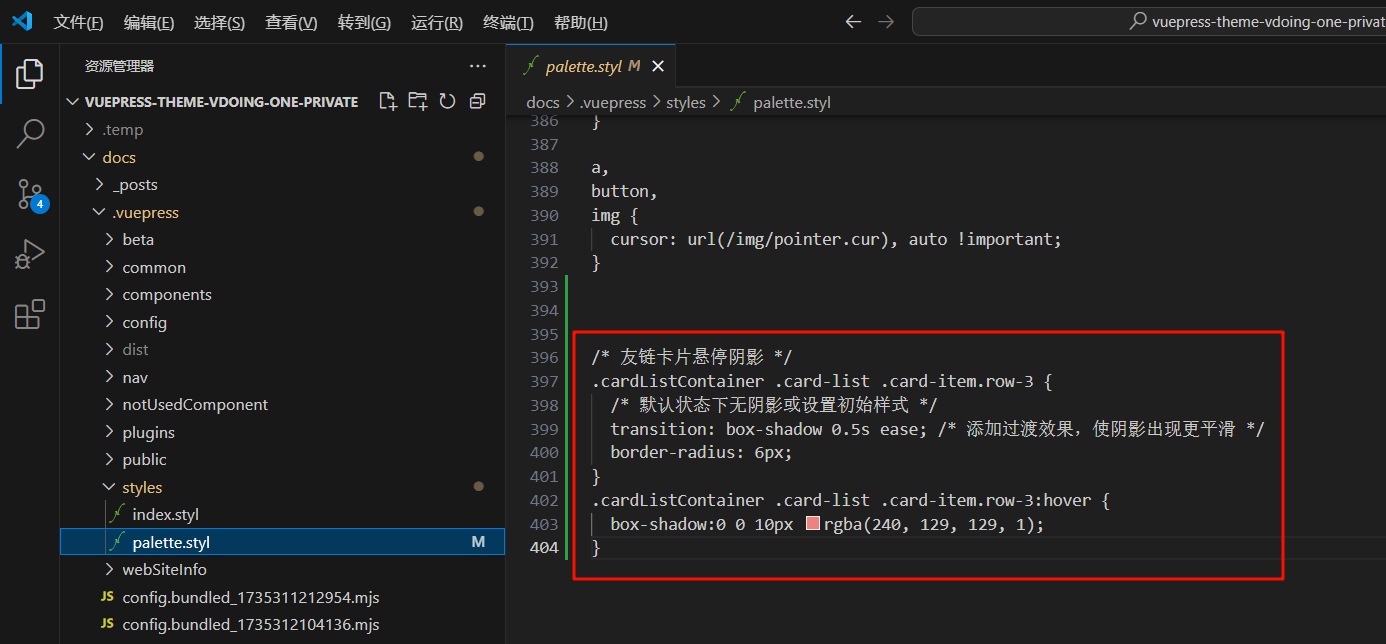The width and height of the screenshot is (1386, 644).
Task: Click the /* 友链卡片悬停阴影 */ comment
Action: pyautogui.click(x=692, y=358)
